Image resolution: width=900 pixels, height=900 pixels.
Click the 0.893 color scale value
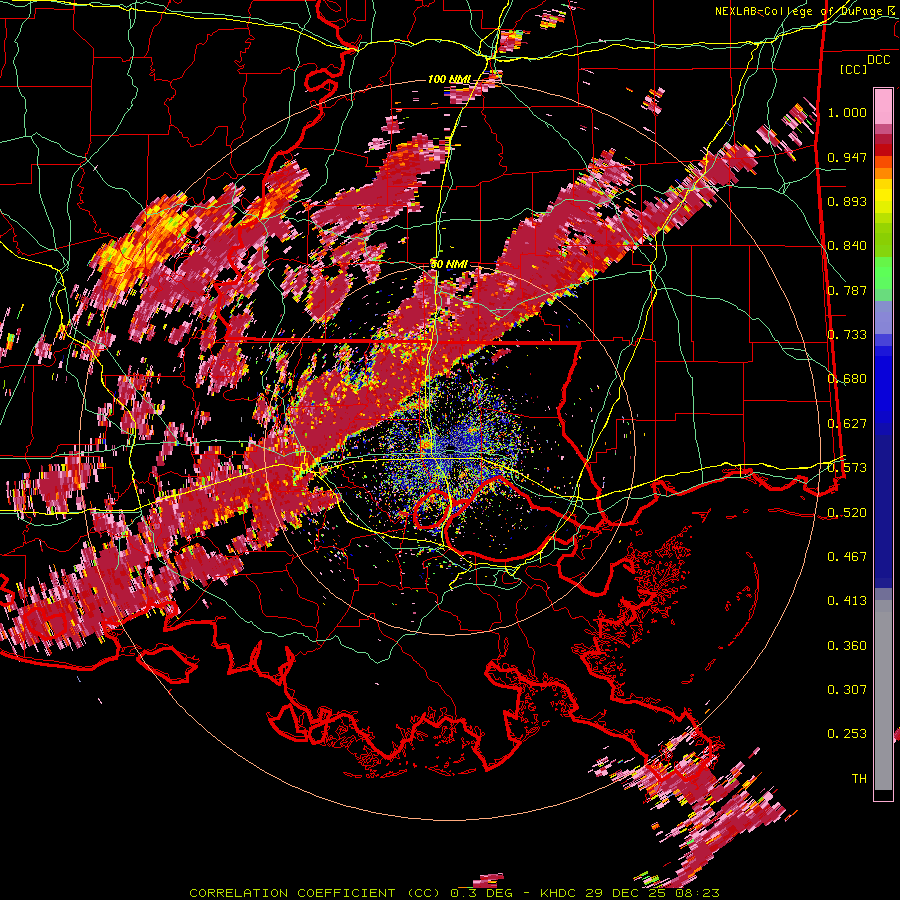pos(847,201)
